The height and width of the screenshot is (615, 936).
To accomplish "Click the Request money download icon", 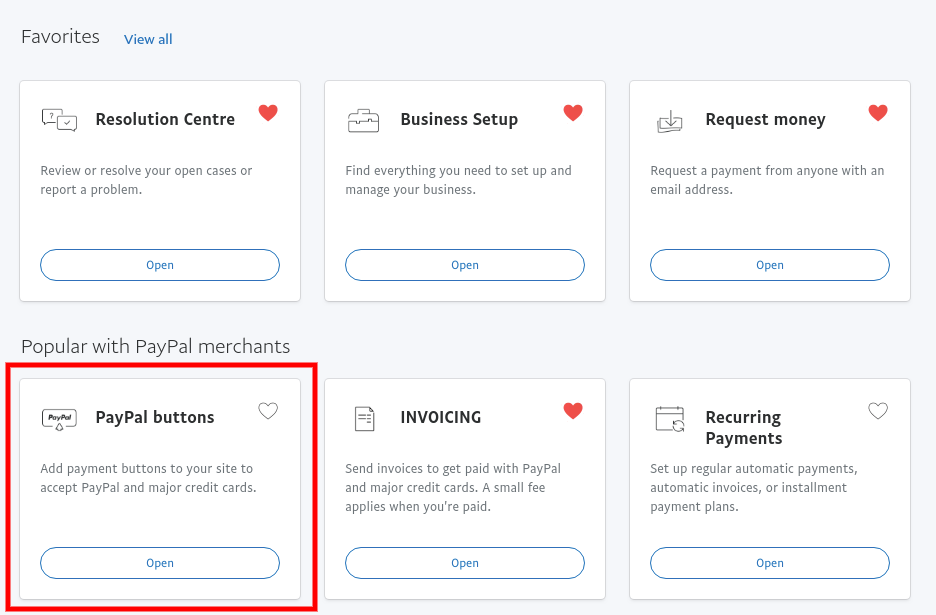I will [669, 121].
